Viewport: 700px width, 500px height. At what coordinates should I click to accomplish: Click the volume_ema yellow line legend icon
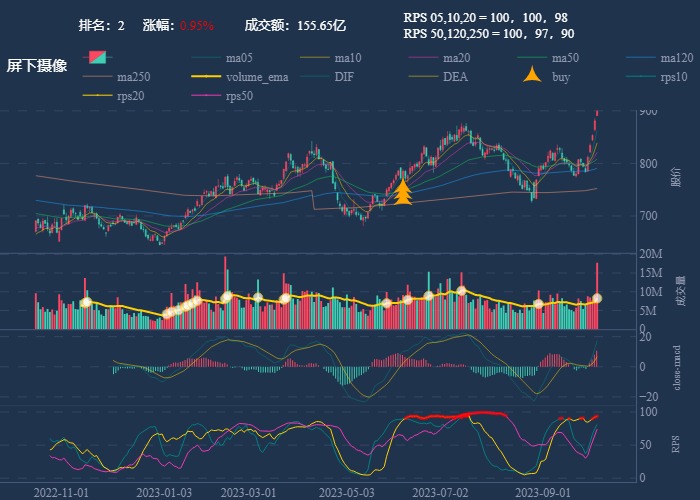coord(207,77)
